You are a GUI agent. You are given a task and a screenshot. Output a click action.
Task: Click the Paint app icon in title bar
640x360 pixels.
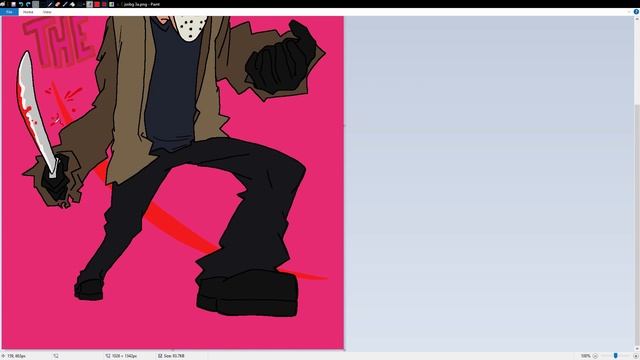tap(3, 4)
